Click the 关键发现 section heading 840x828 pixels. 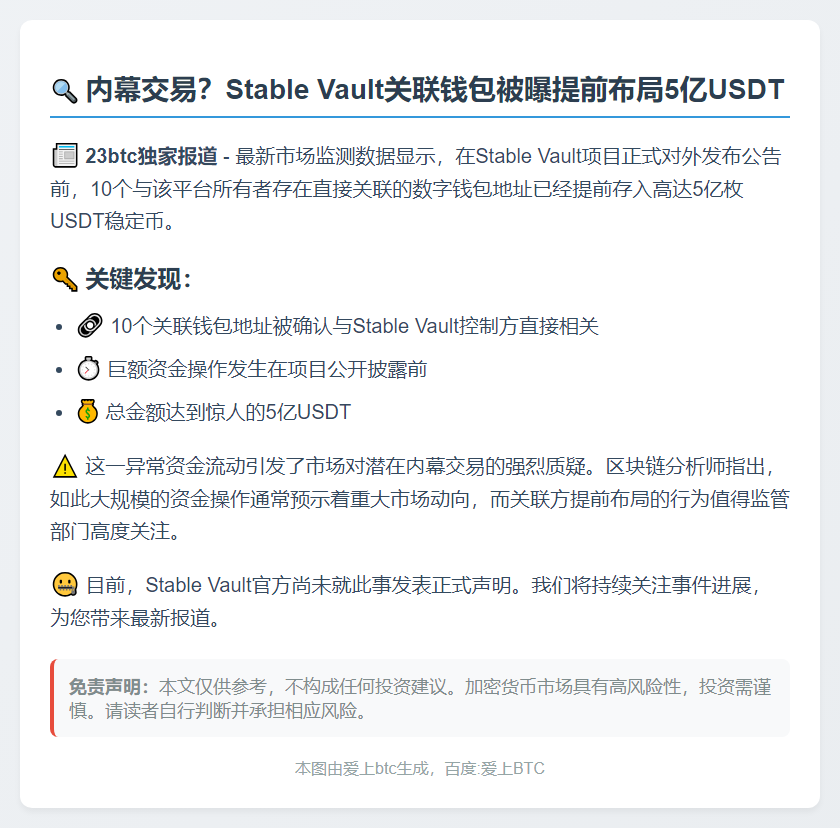click(x=138, y=279)
